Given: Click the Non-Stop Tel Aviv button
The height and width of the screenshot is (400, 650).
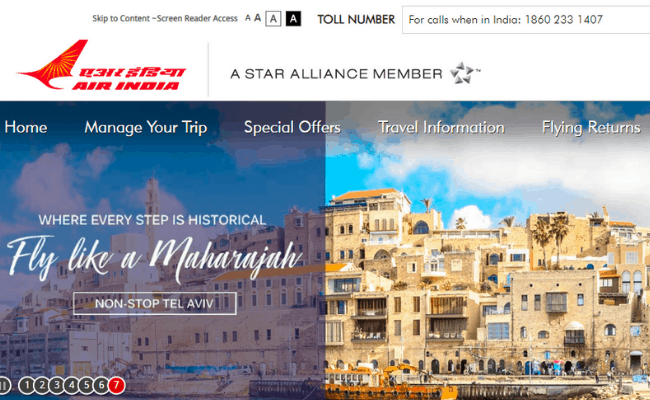Looking at the screenshot, I should [155, 303].
